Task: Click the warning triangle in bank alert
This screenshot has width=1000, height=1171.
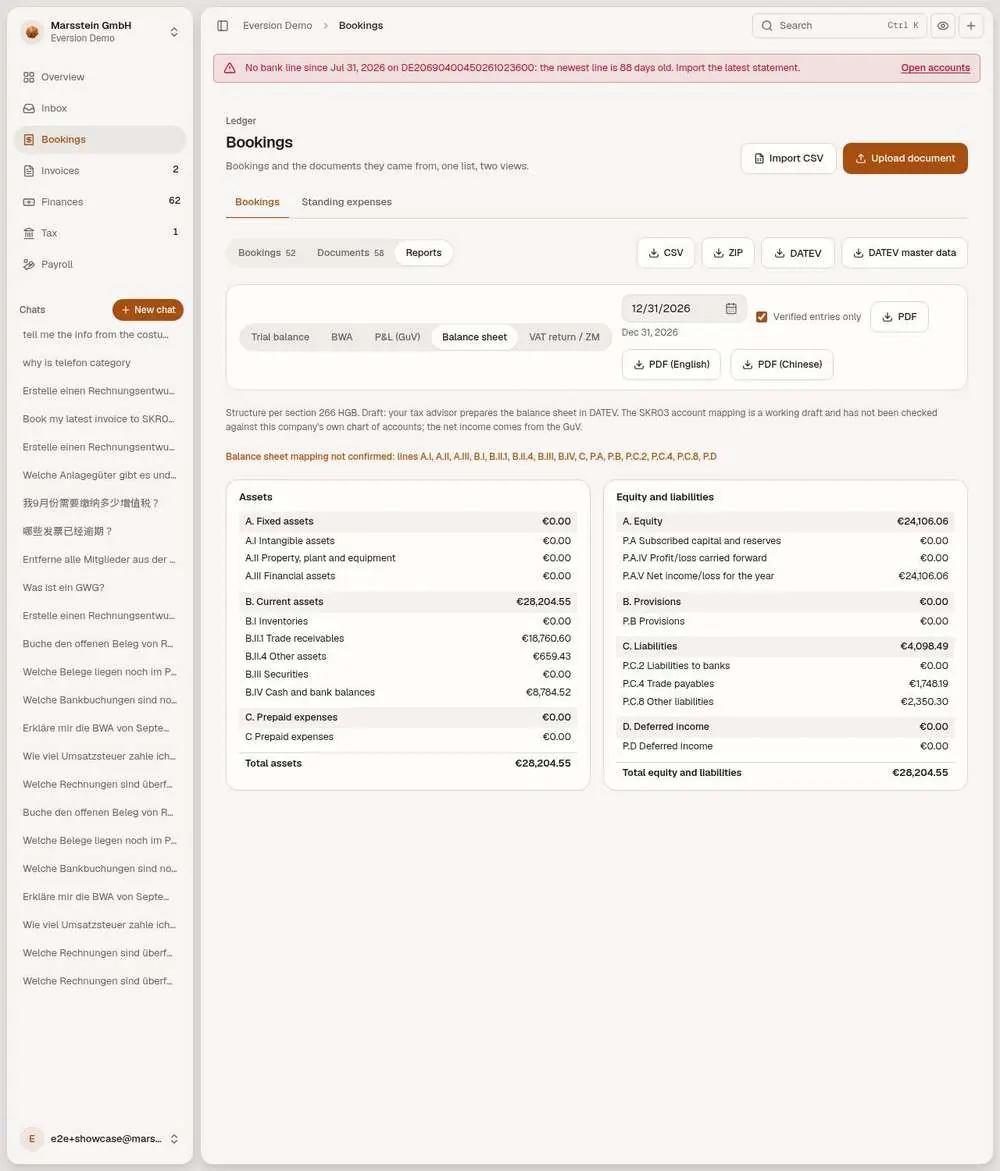Action: tap(230, 68)
